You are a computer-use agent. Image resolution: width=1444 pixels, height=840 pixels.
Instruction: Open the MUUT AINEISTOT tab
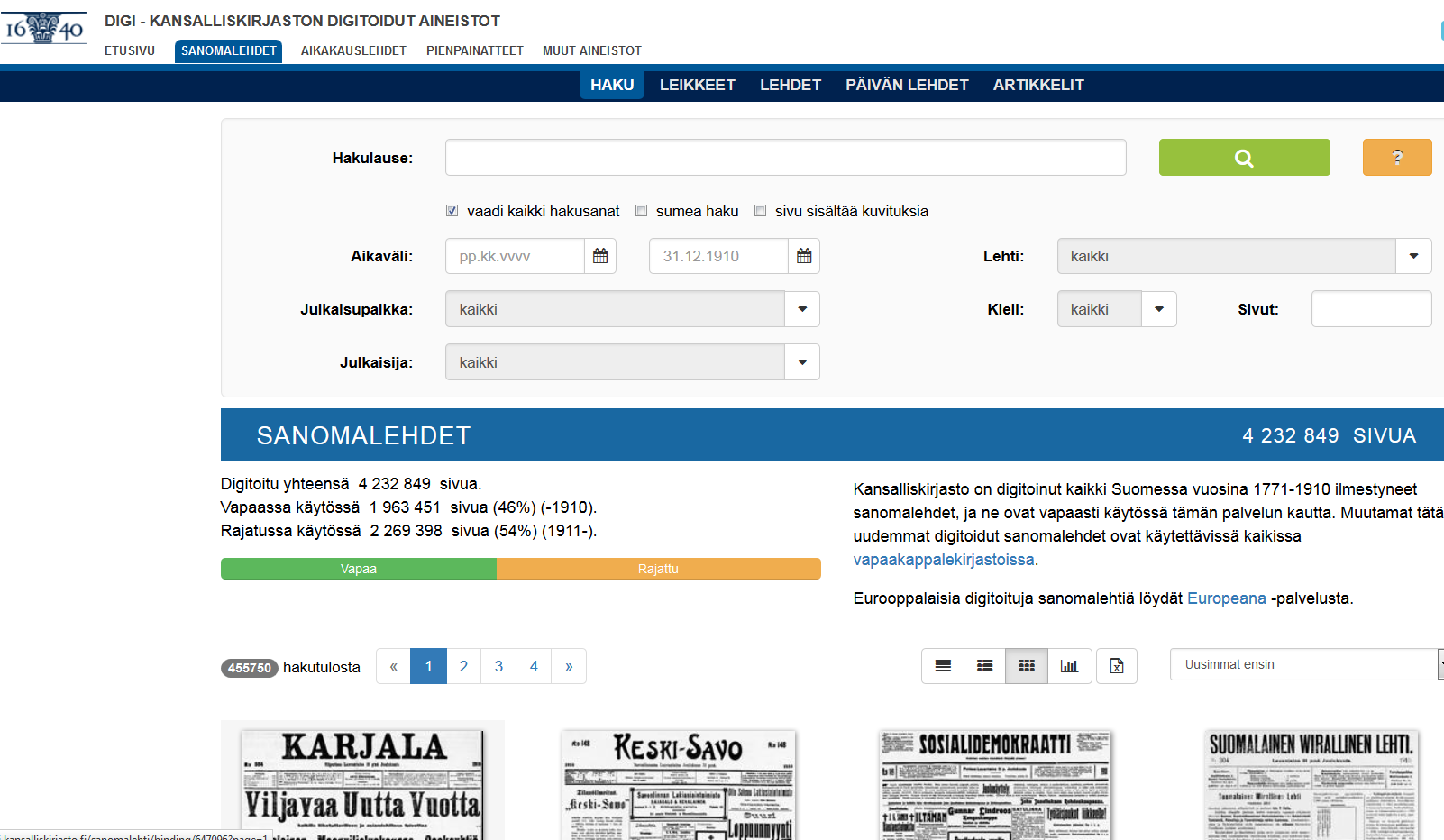click(x=592, y=50)
